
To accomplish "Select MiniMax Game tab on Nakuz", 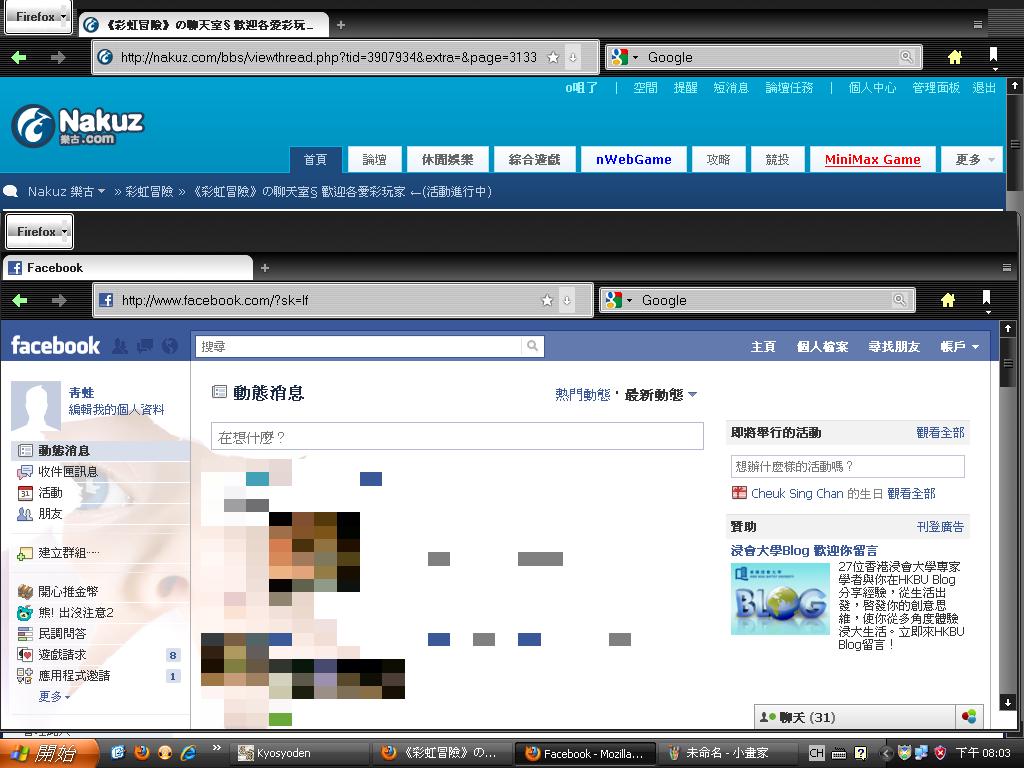I will pyautogui.click(x=872, y=159).
